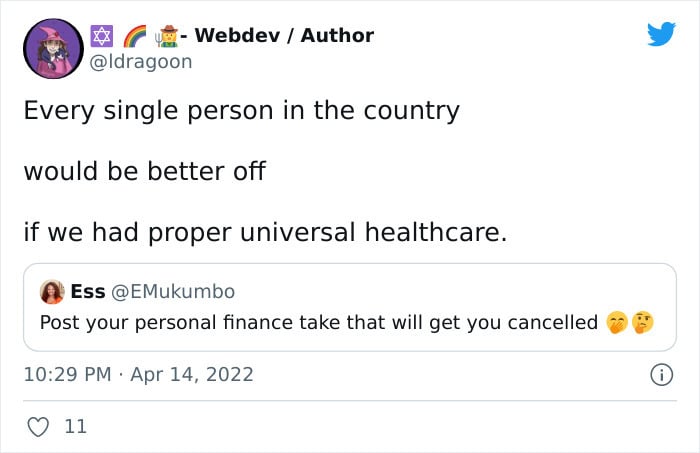The height and width of the screenshot is (453, 700).
Task: Click Ess's small profile avatar
Action: click(x=52, y=292)
